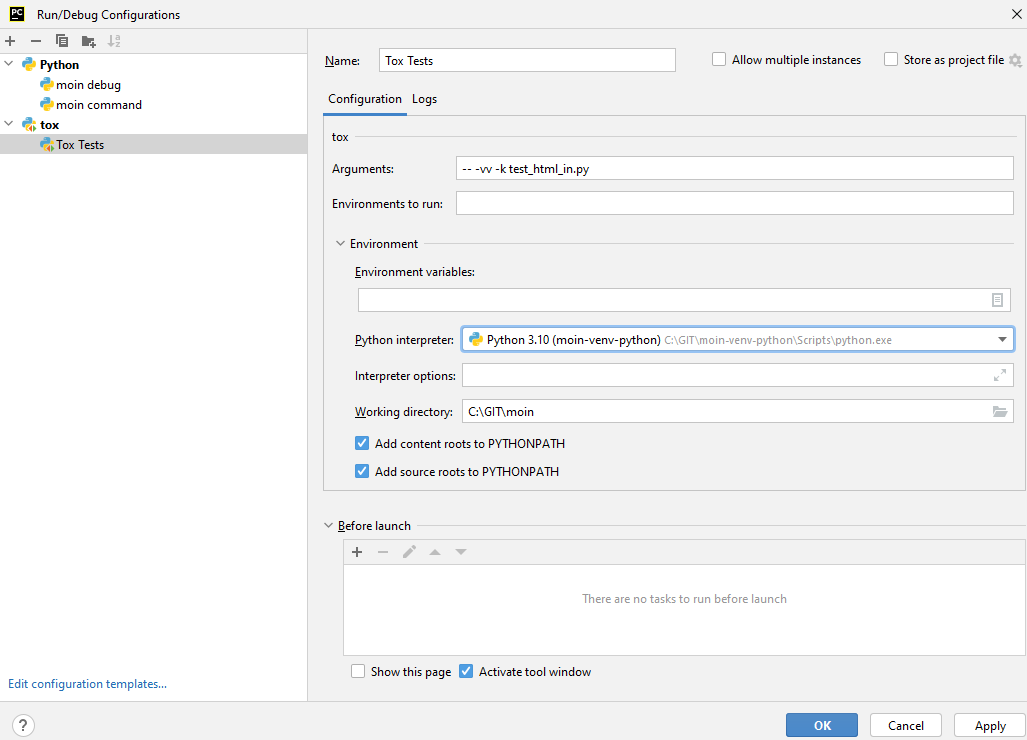This screenshot has height=740, width=1027.
Task: Collapse the Environment section
Action: click(x=340, y=244)
